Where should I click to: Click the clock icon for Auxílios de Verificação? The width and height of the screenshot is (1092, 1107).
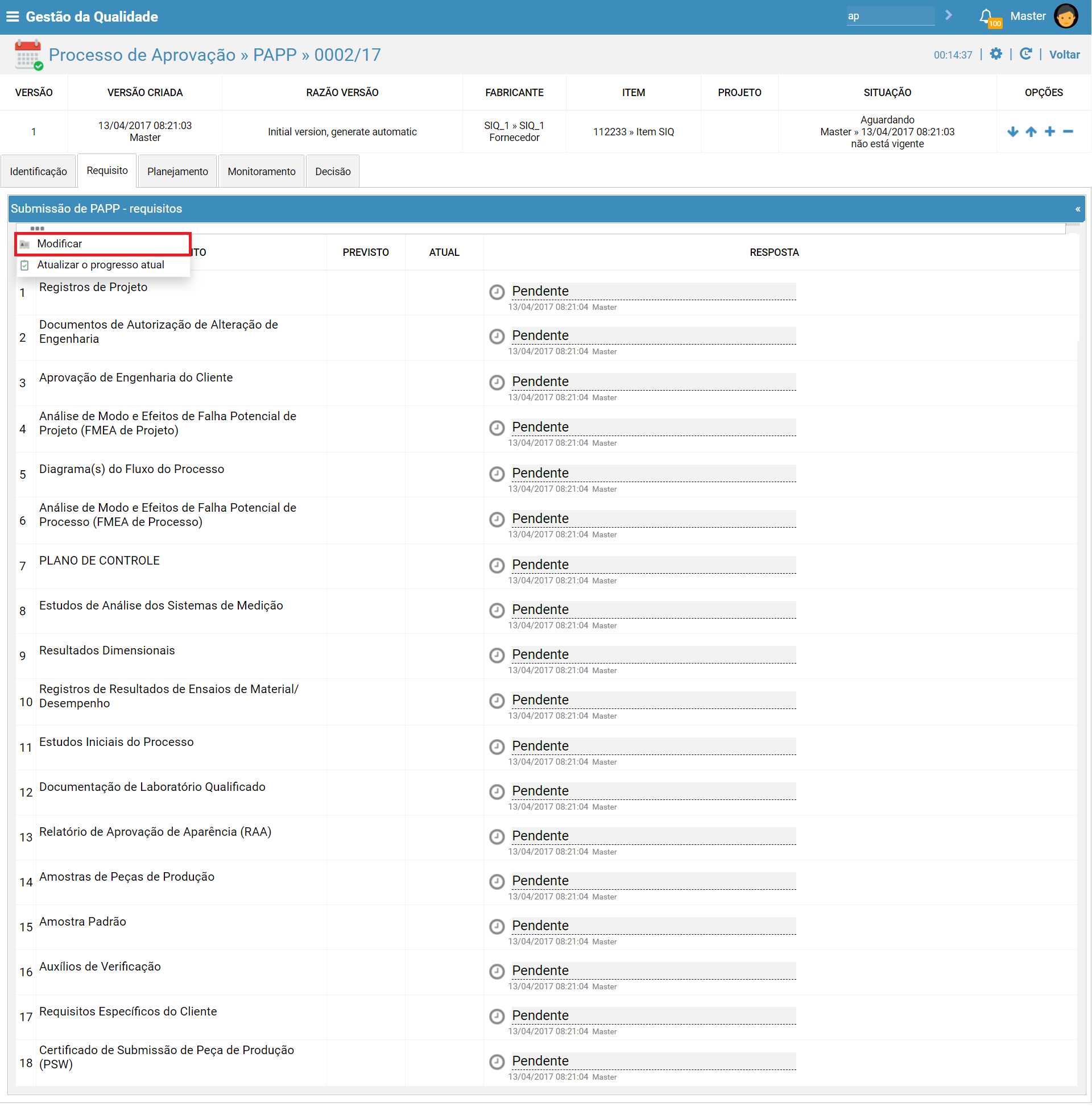pos(497,971)
